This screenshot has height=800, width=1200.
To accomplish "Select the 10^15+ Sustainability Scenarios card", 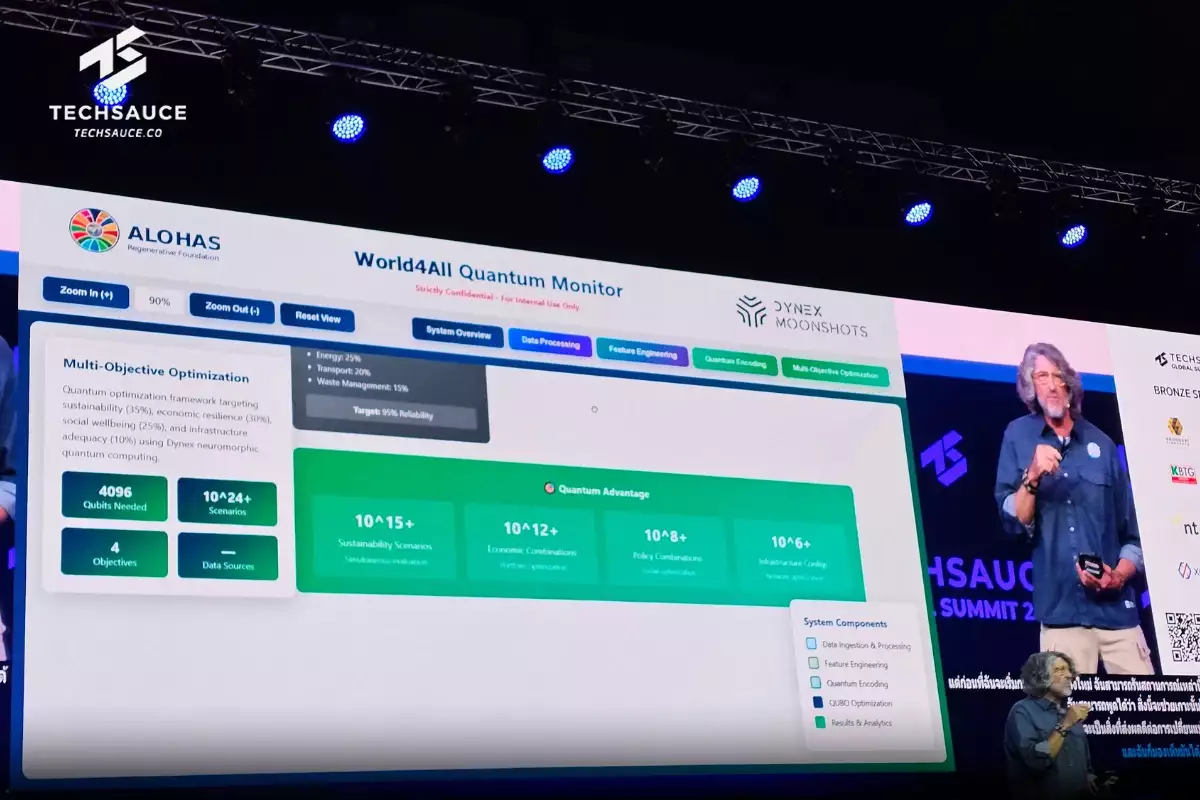I will (x=384, y=537).
